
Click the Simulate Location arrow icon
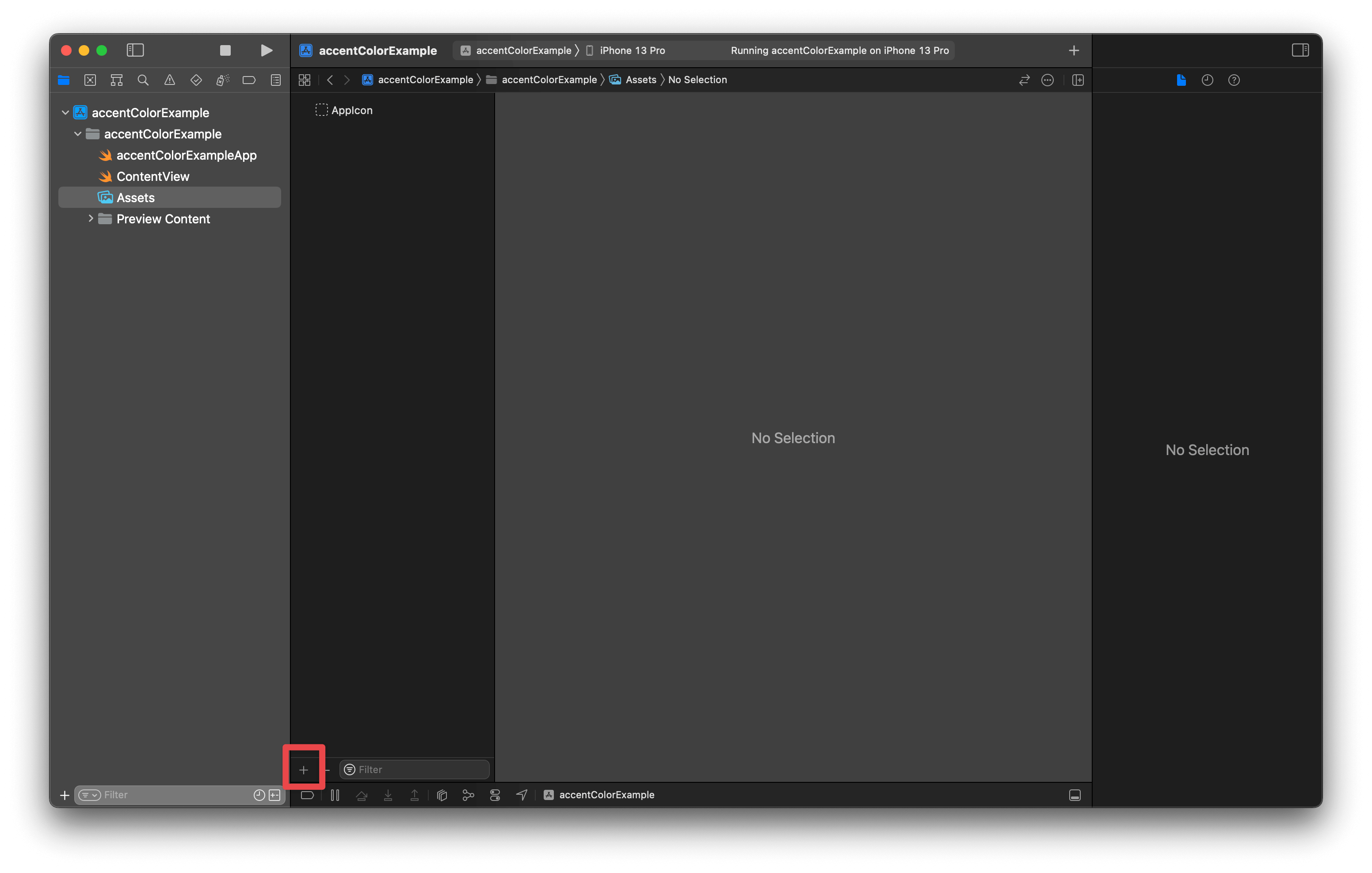coord(521,795)
